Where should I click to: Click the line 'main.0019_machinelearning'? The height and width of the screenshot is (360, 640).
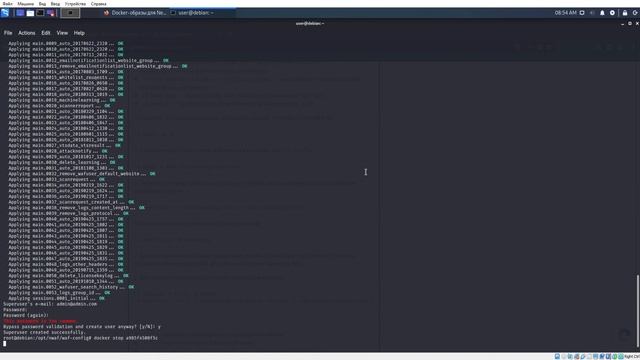coord(62,100)
